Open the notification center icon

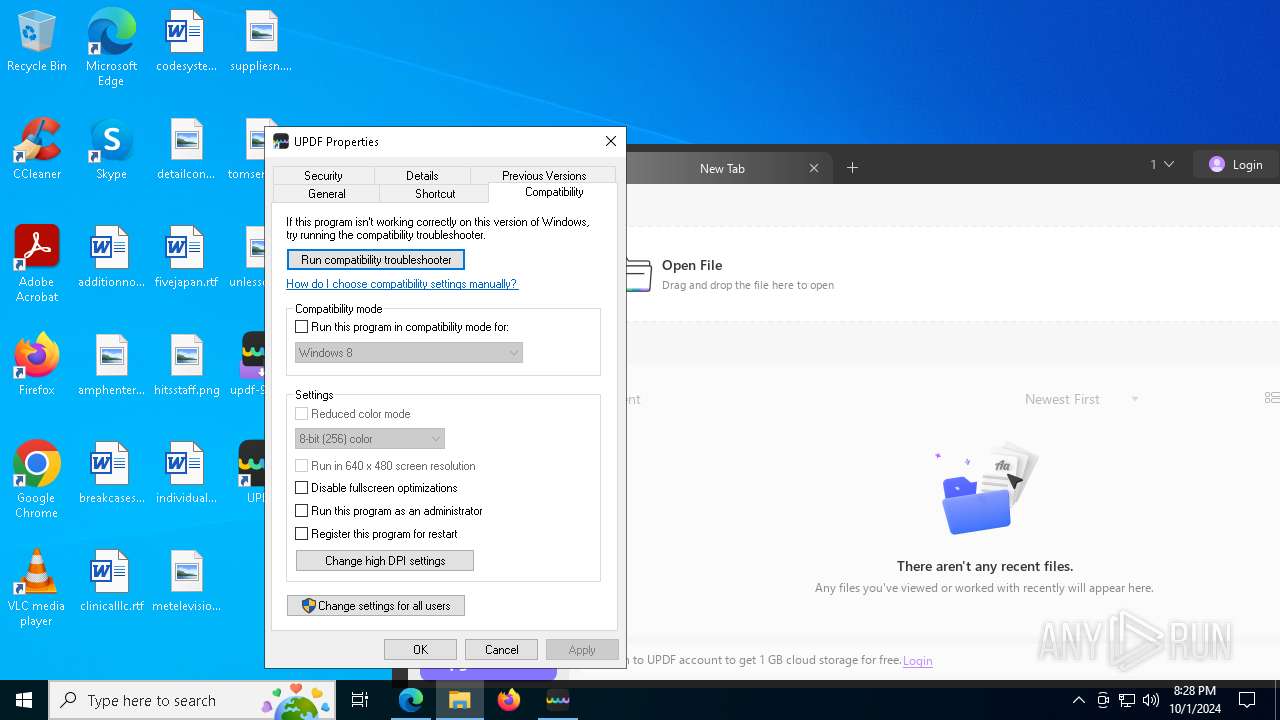click(x=1247, y=700)
